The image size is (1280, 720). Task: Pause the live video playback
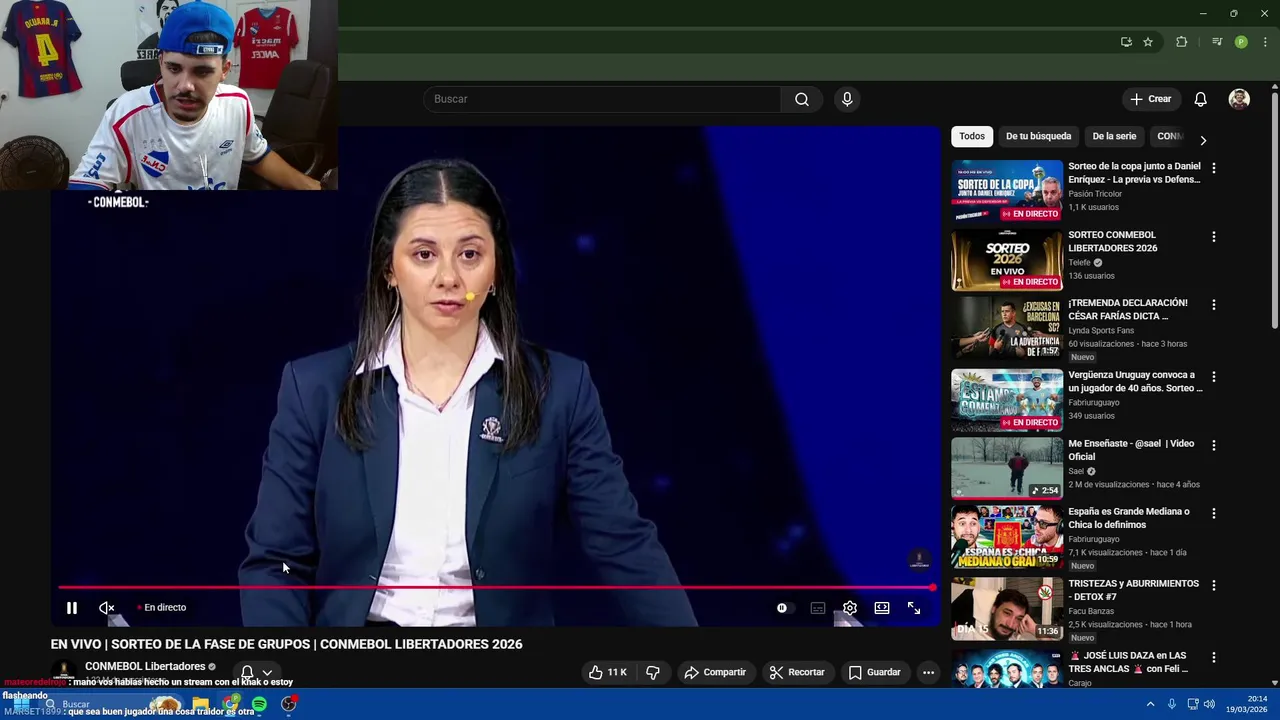point(72,607)
